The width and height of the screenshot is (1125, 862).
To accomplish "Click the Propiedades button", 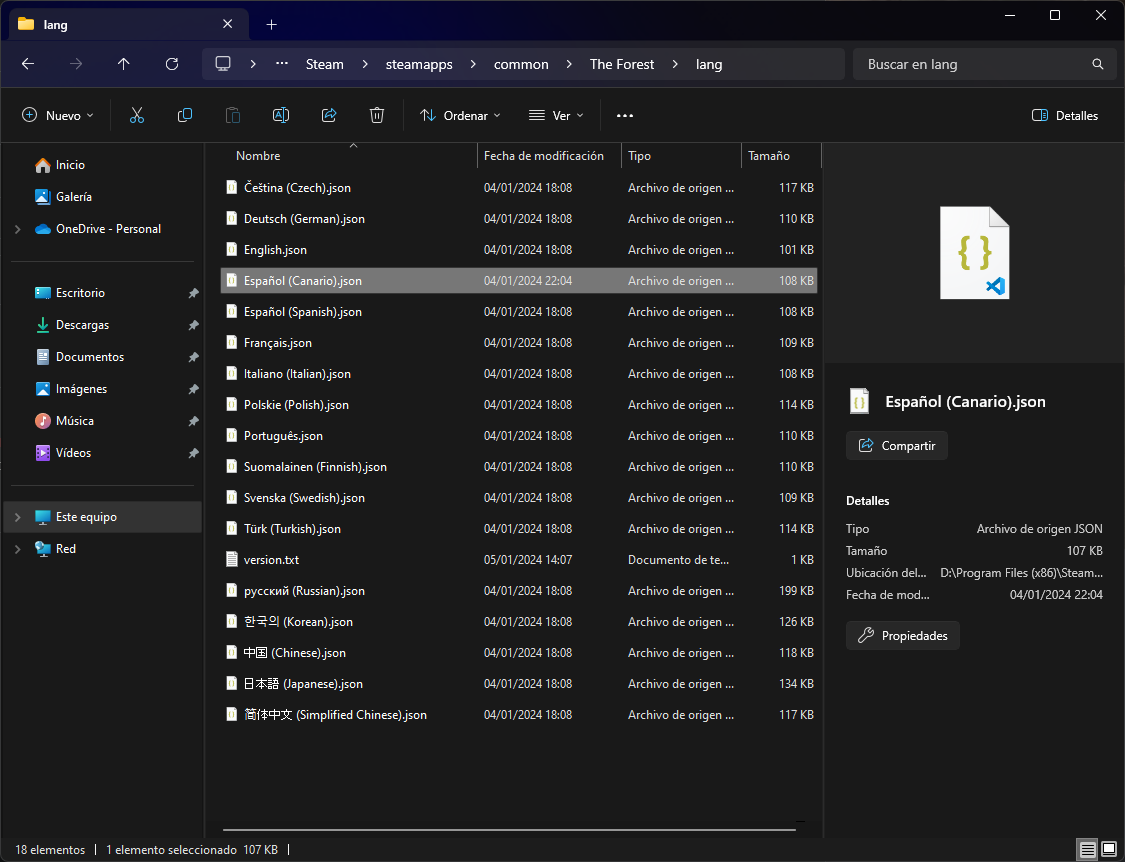I will click(x=903, y=636).
